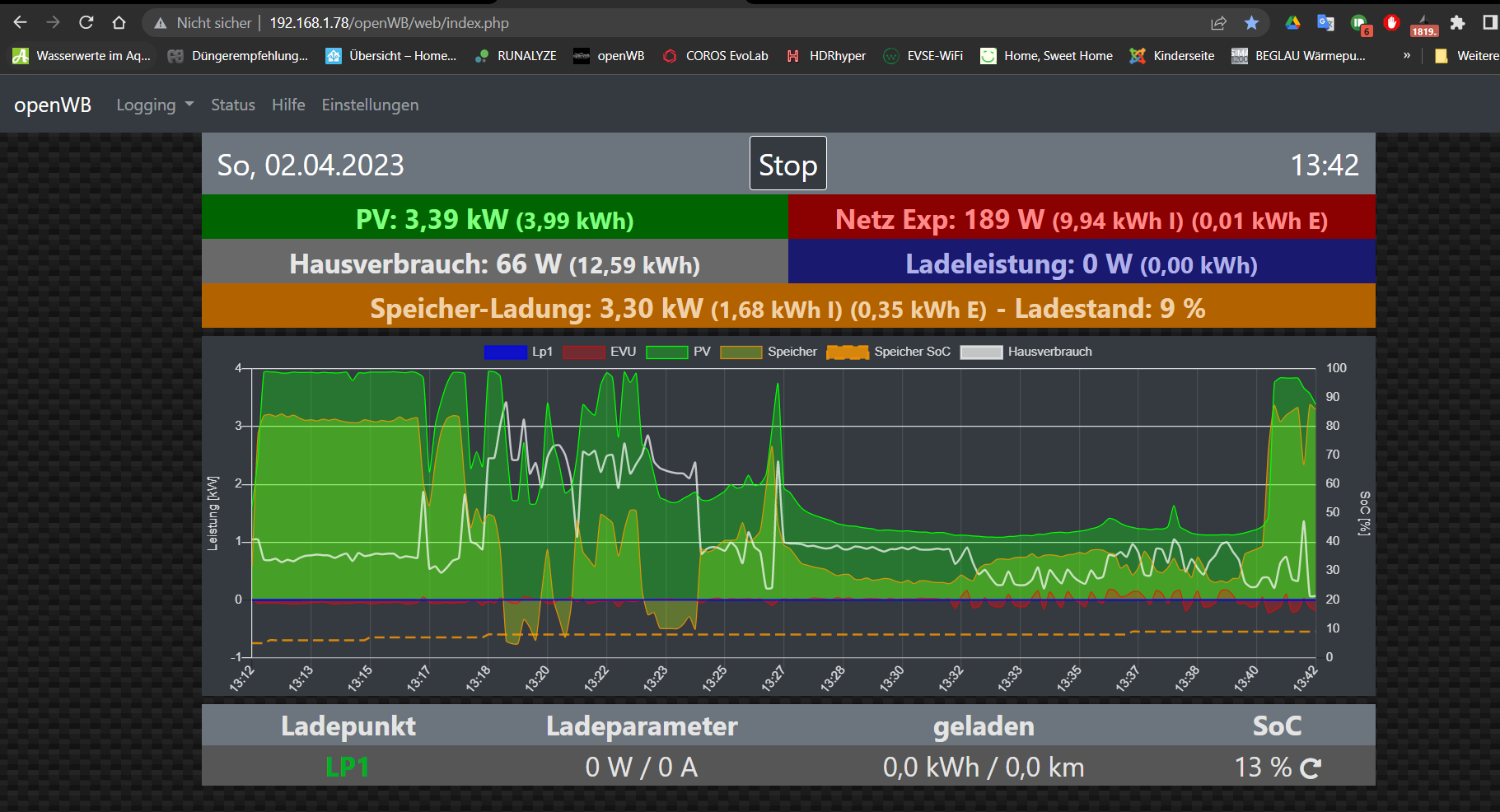Open the red stop-hand ad blocker extension

coord(1392,23)
